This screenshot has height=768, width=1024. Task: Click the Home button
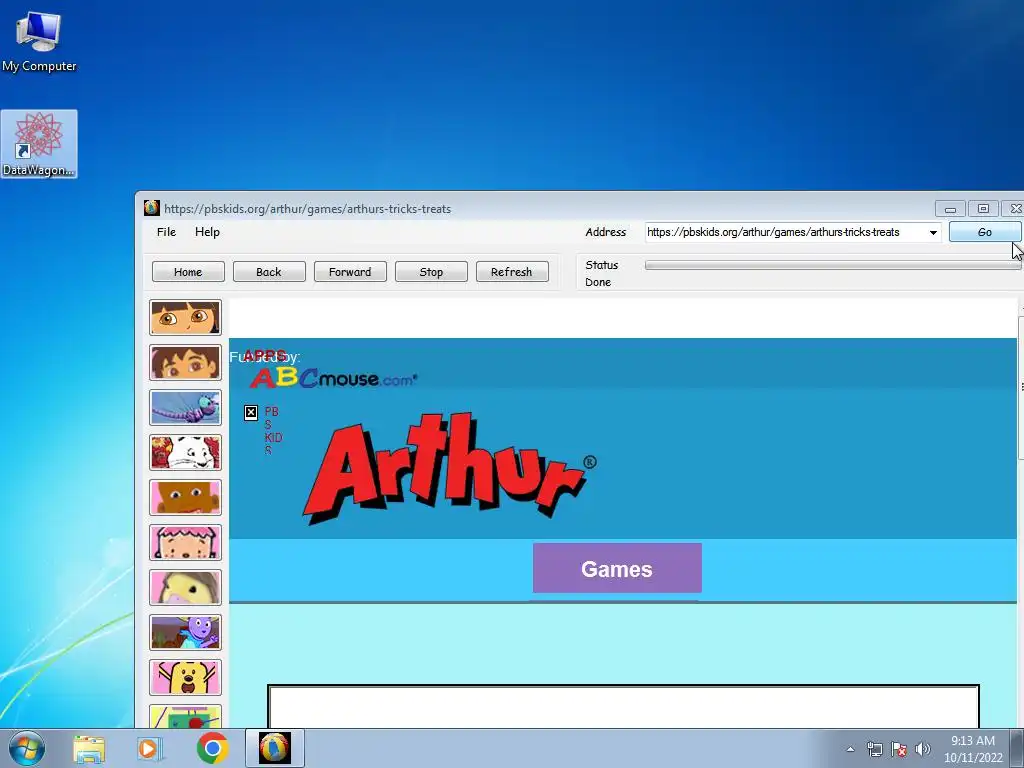pyautogui.click(x=188, y=272)
